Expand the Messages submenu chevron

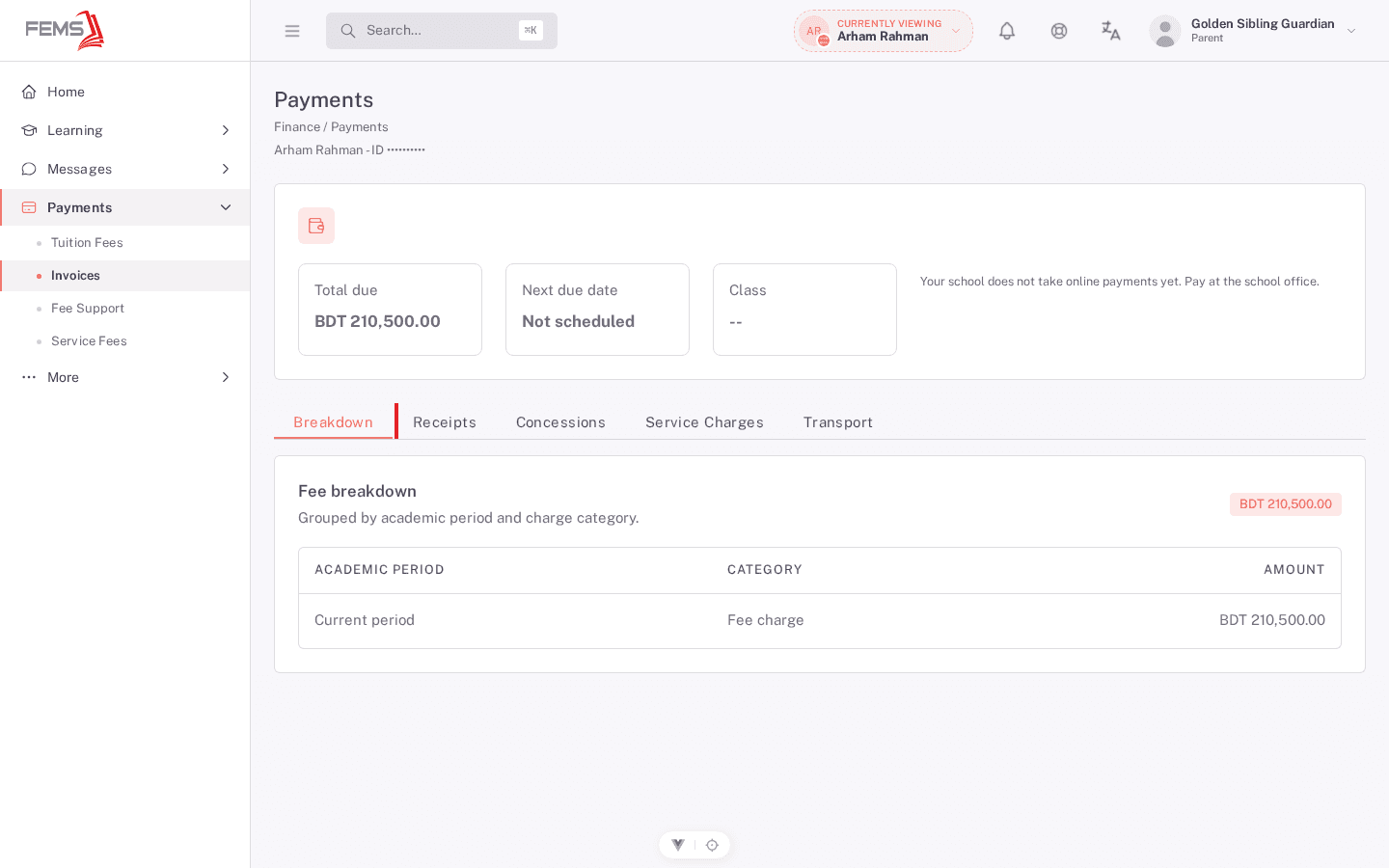226,169
